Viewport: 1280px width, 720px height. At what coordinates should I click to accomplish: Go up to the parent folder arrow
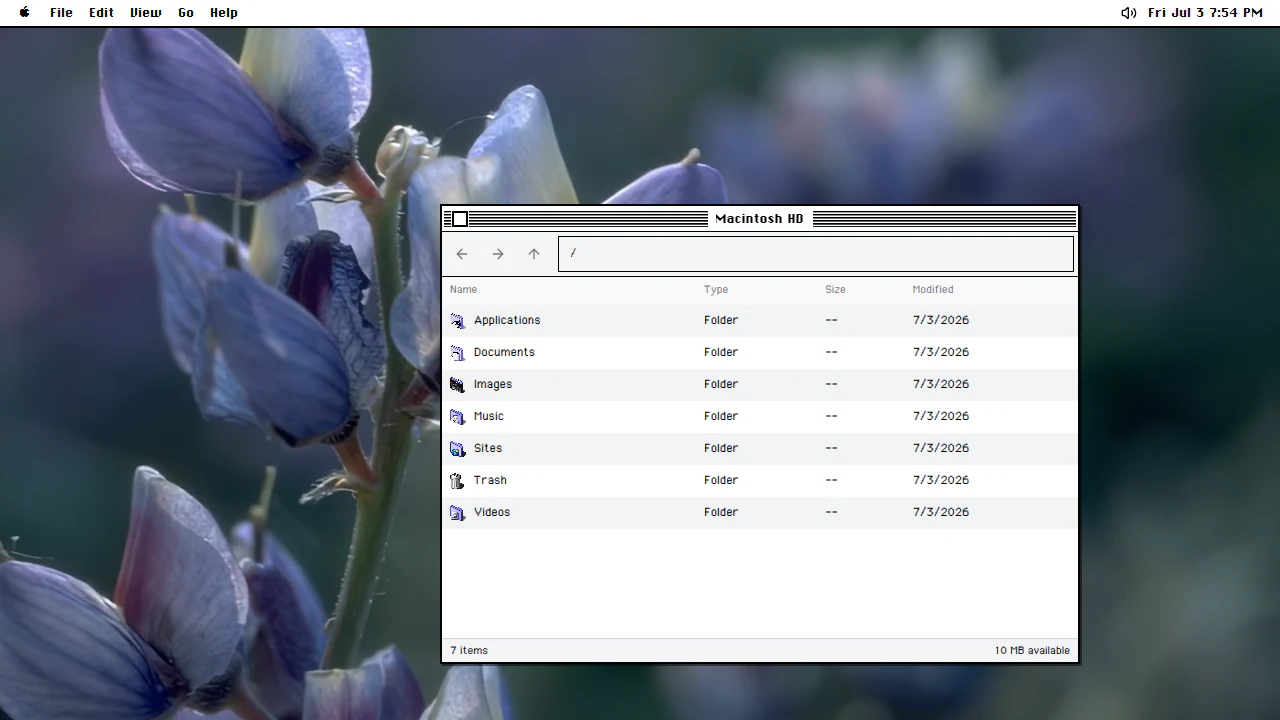click(534, 254)
